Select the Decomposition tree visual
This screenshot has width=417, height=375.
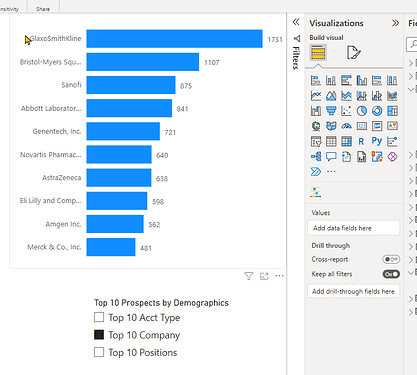pyautogui.click(x=316, y=156)
